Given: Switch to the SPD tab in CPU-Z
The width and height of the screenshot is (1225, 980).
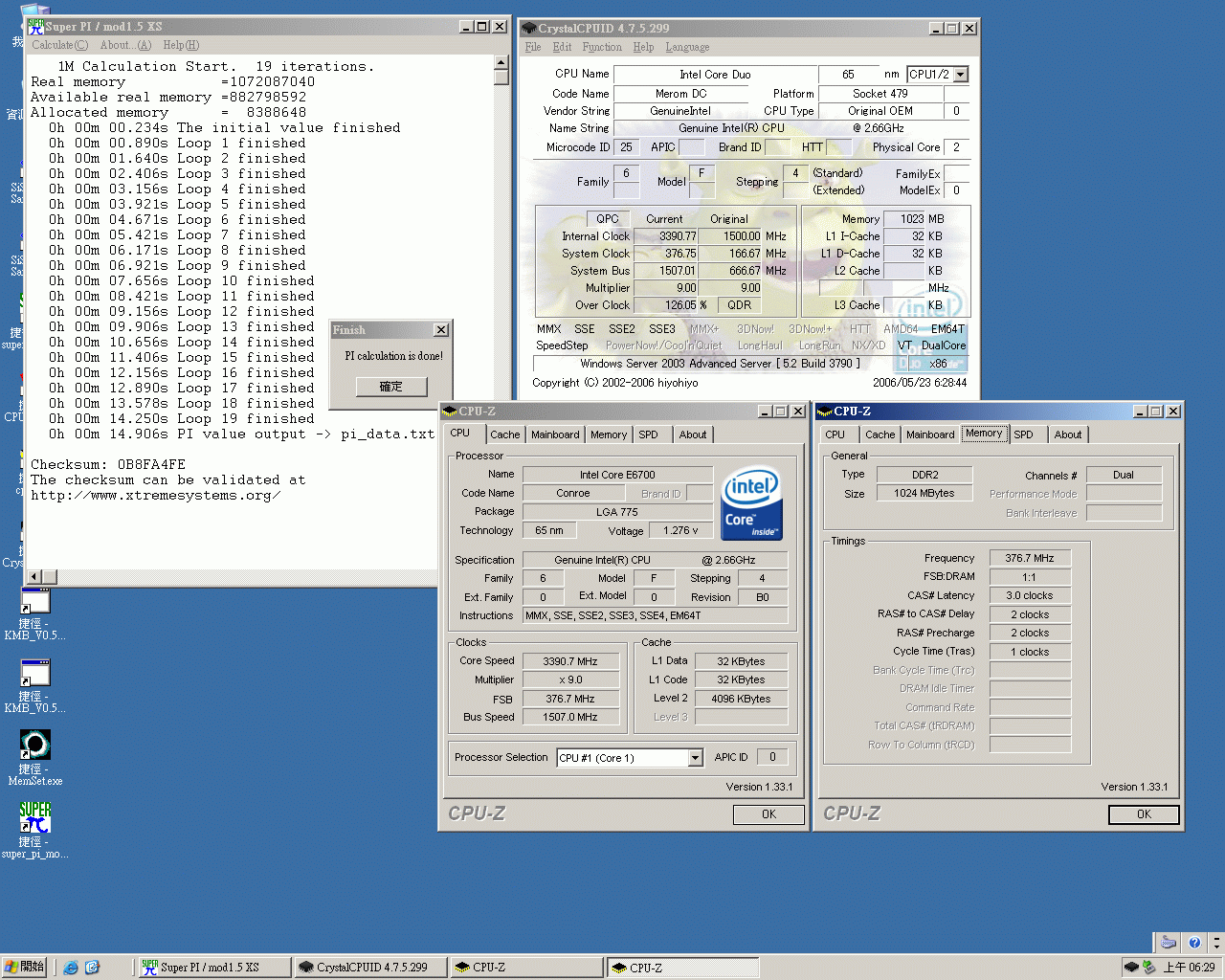Looking at the screenshot, I should 651,434.
